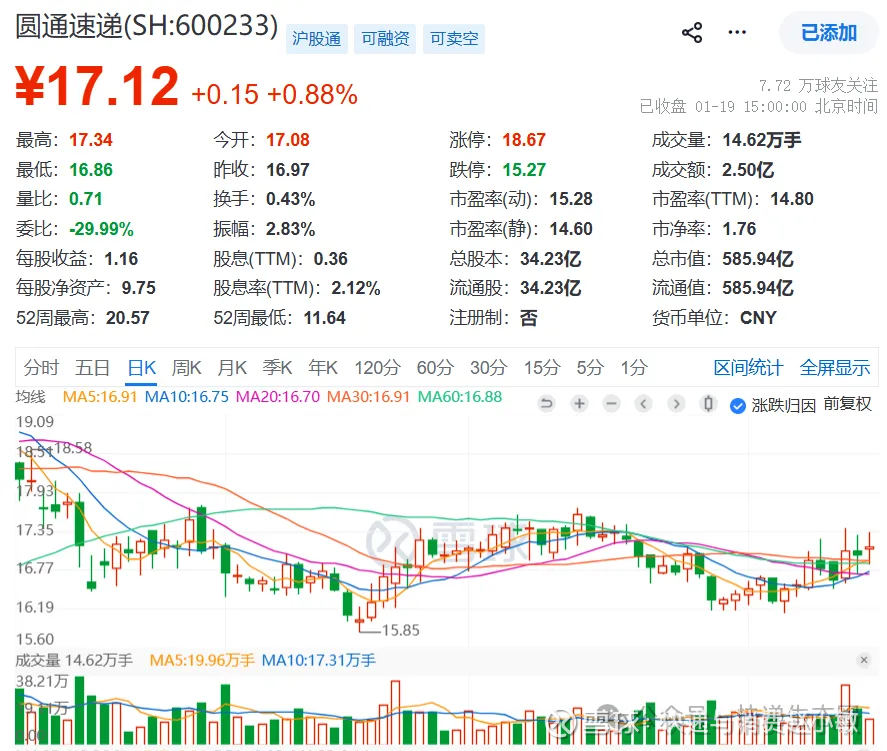Click the 52周最高 value 20.57
This screenshot has height=751, width=887.
128,318
